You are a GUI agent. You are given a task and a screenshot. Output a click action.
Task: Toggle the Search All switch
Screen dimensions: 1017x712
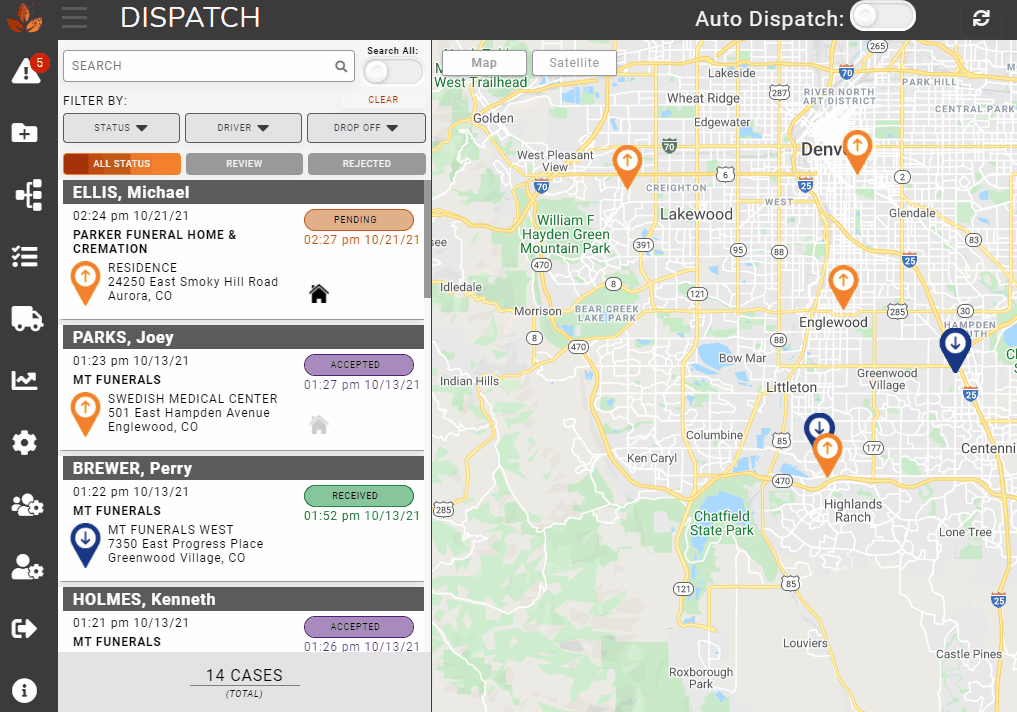[x=391, y=72]
